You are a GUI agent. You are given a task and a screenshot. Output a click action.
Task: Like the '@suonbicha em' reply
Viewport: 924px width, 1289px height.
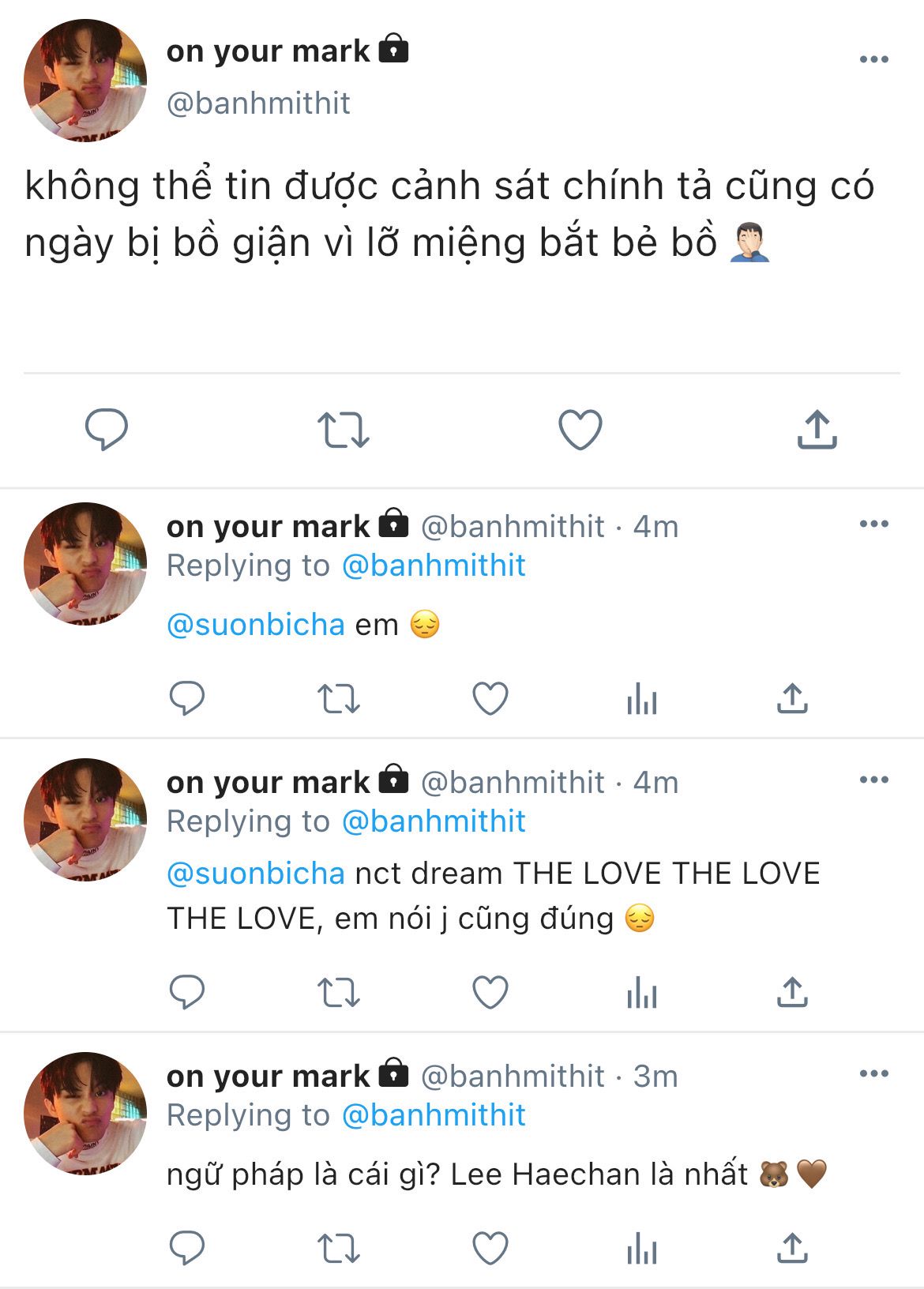(490, 699)
